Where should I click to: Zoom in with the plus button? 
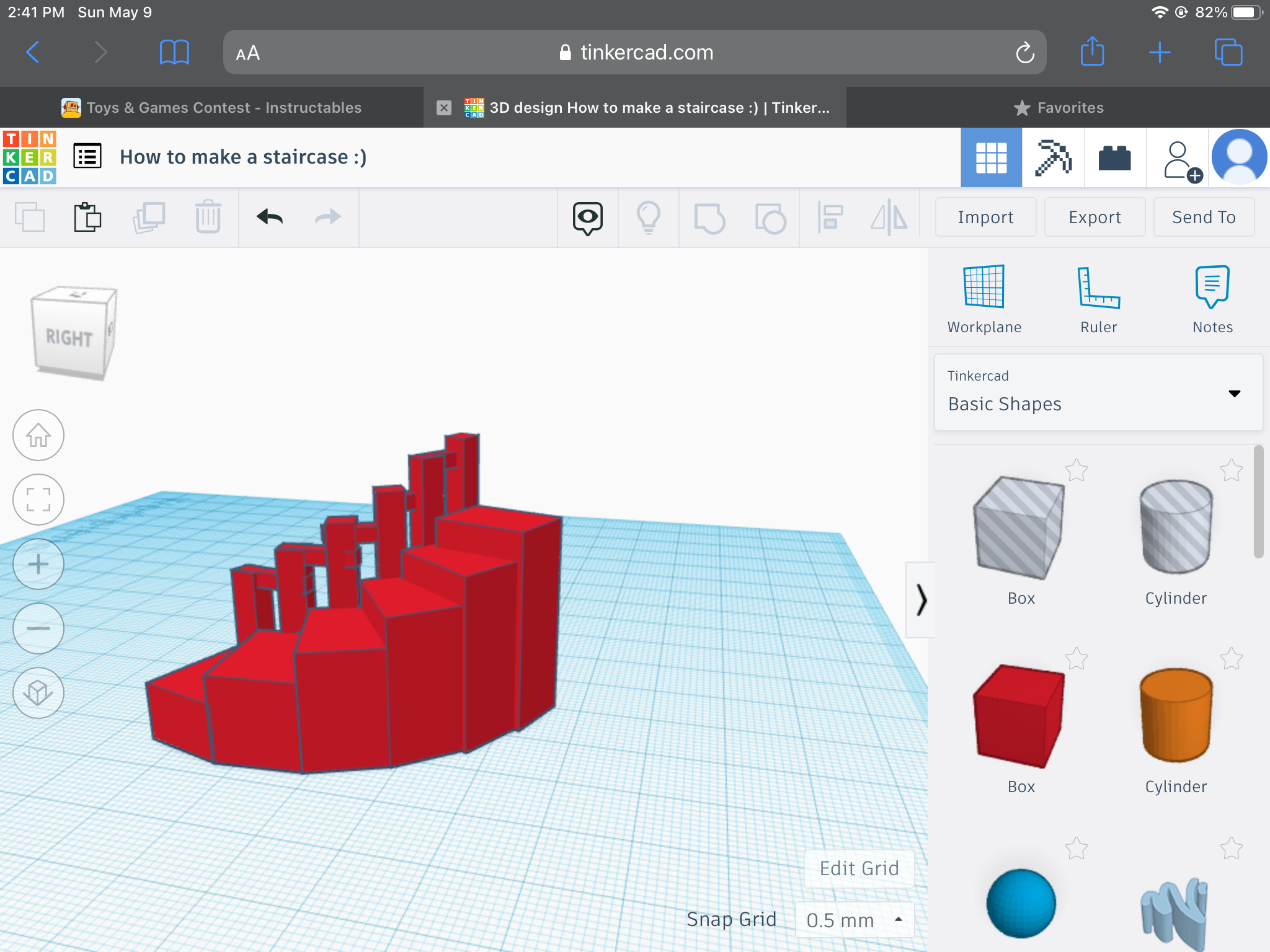click(38, 564)
